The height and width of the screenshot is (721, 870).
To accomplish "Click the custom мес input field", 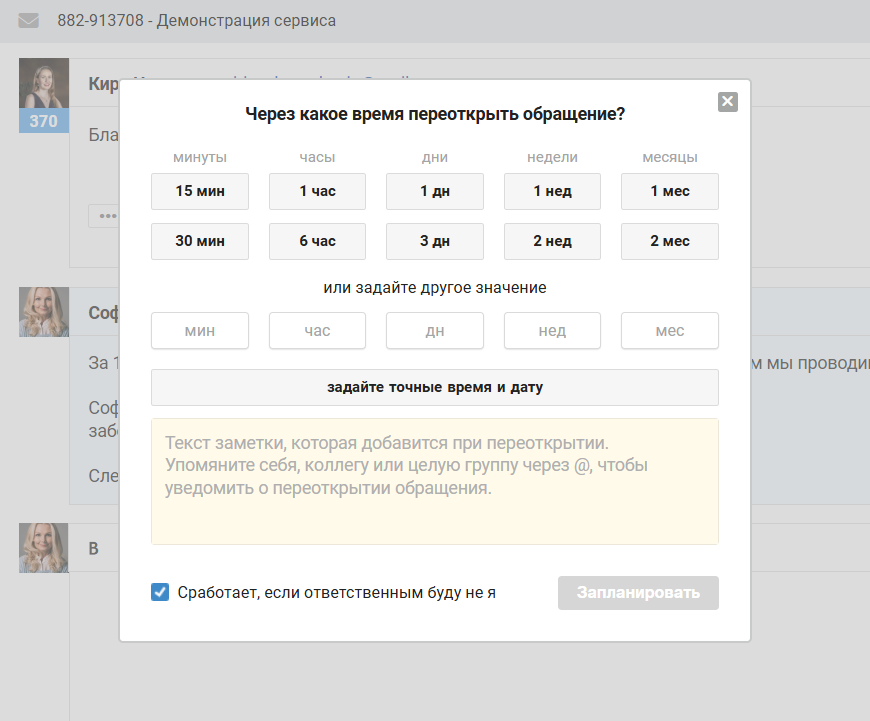I will (670, 331).
